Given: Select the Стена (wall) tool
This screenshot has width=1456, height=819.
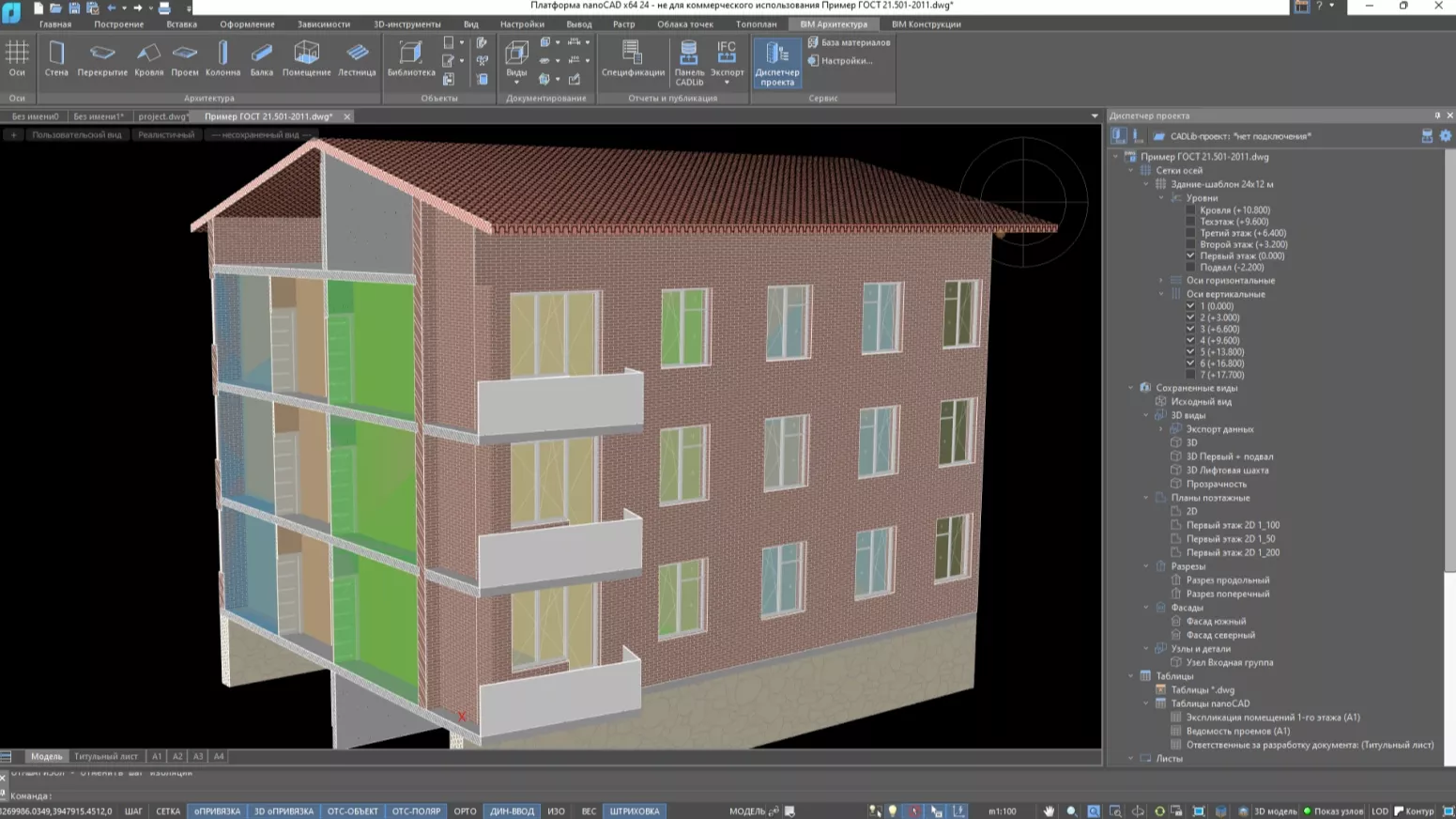Looking at the screenshot, I should click(x=55, y=58).
